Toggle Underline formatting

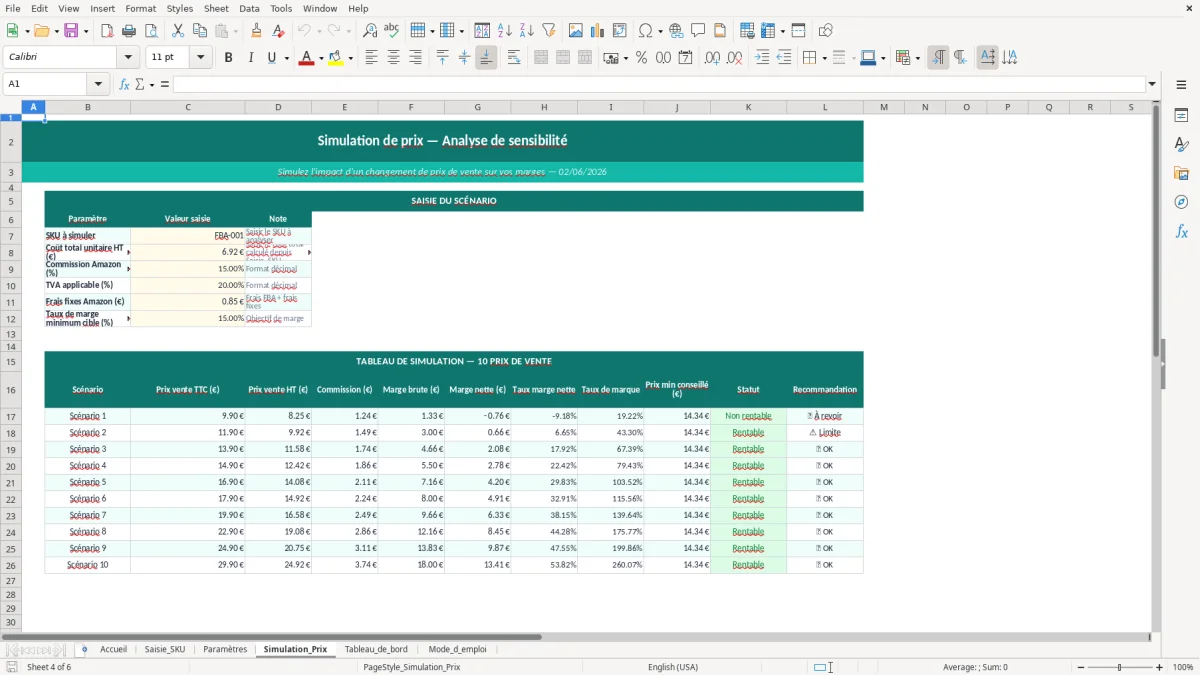click(x=271, y=58)
